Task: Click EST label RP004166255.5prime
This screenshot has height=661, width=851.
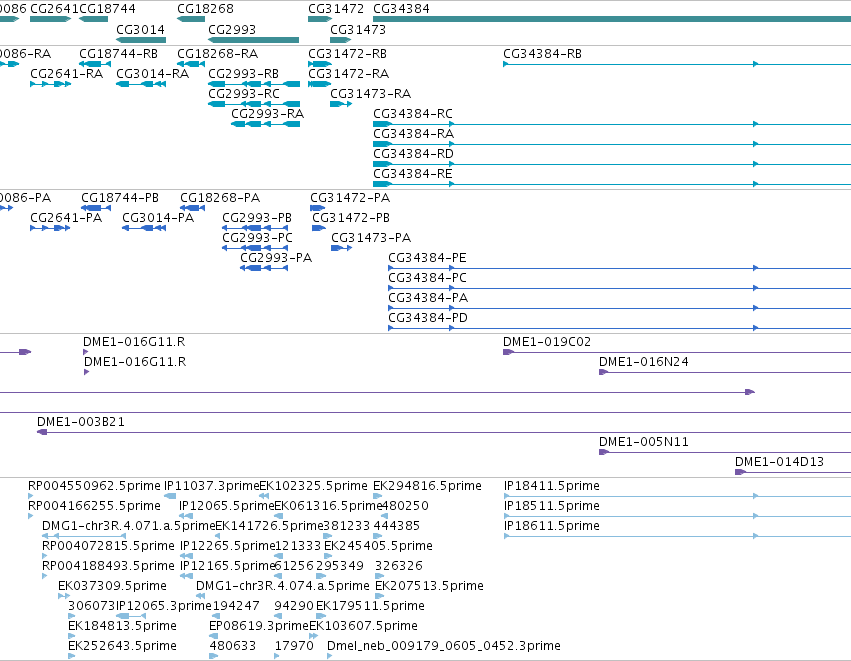Action: pos(94,506)
